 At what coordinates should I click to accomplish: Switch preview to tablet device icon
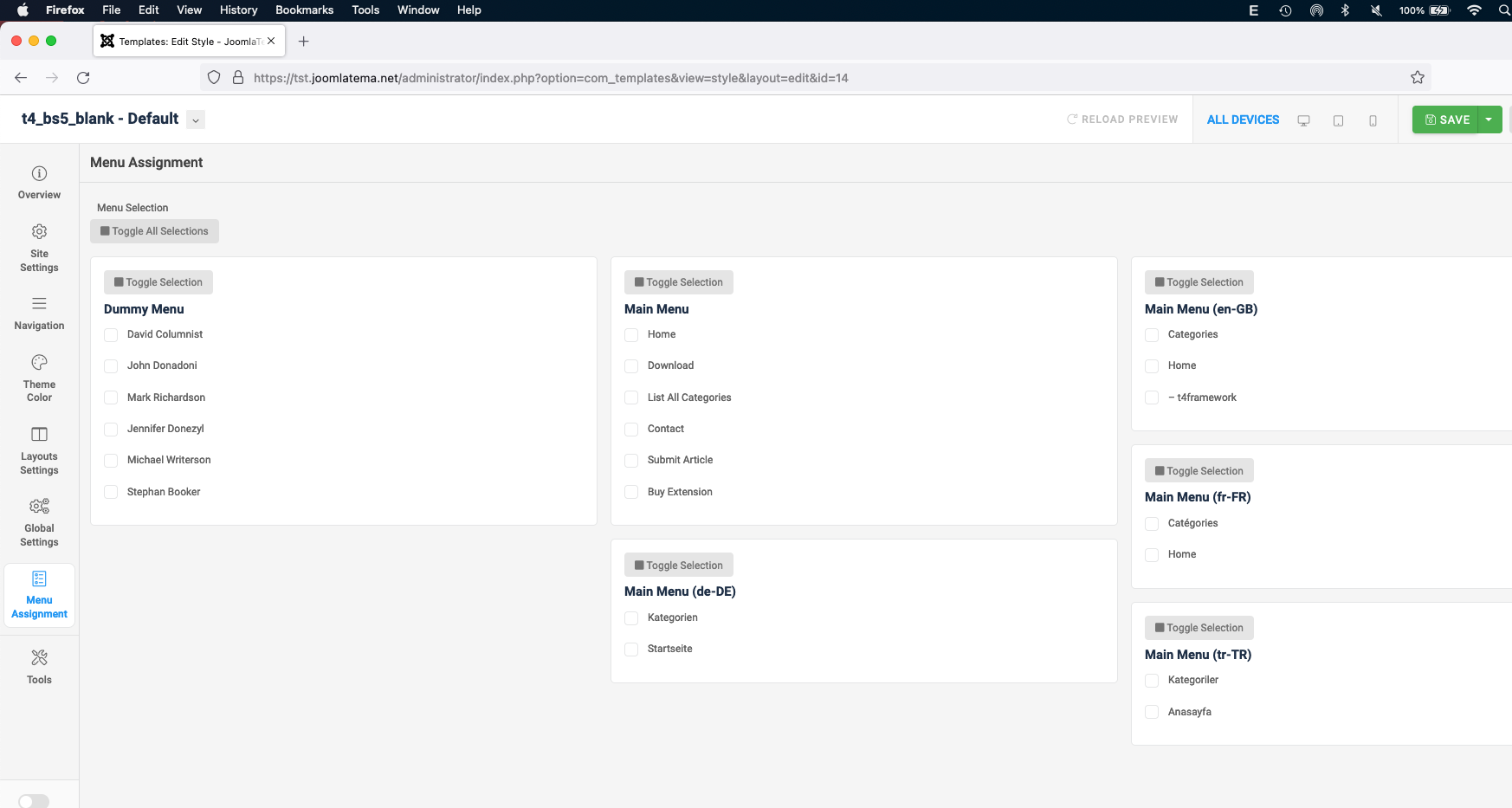pyautogui.click(x=1338, y=120)
